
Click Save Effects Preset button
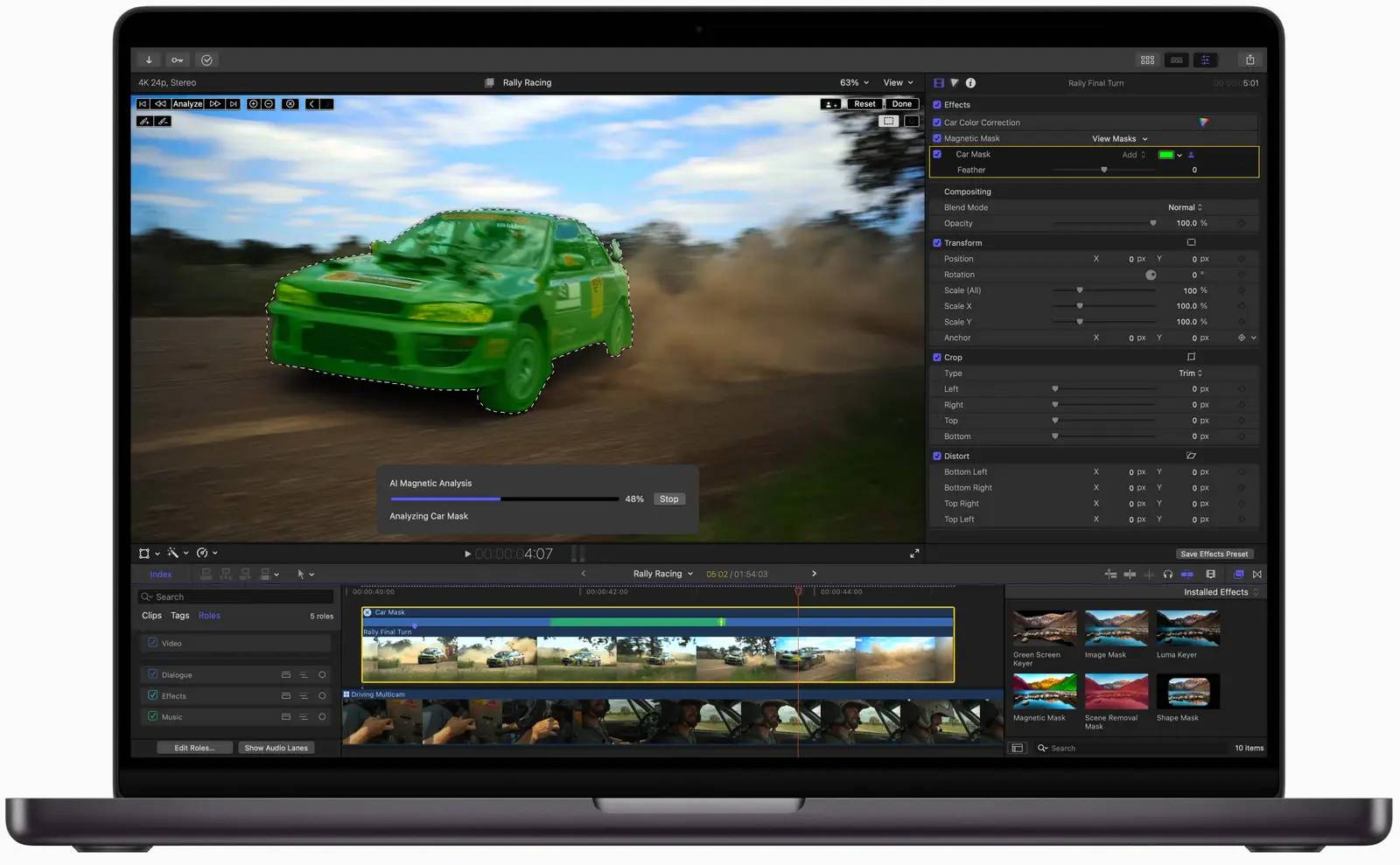coord(1214,555)
